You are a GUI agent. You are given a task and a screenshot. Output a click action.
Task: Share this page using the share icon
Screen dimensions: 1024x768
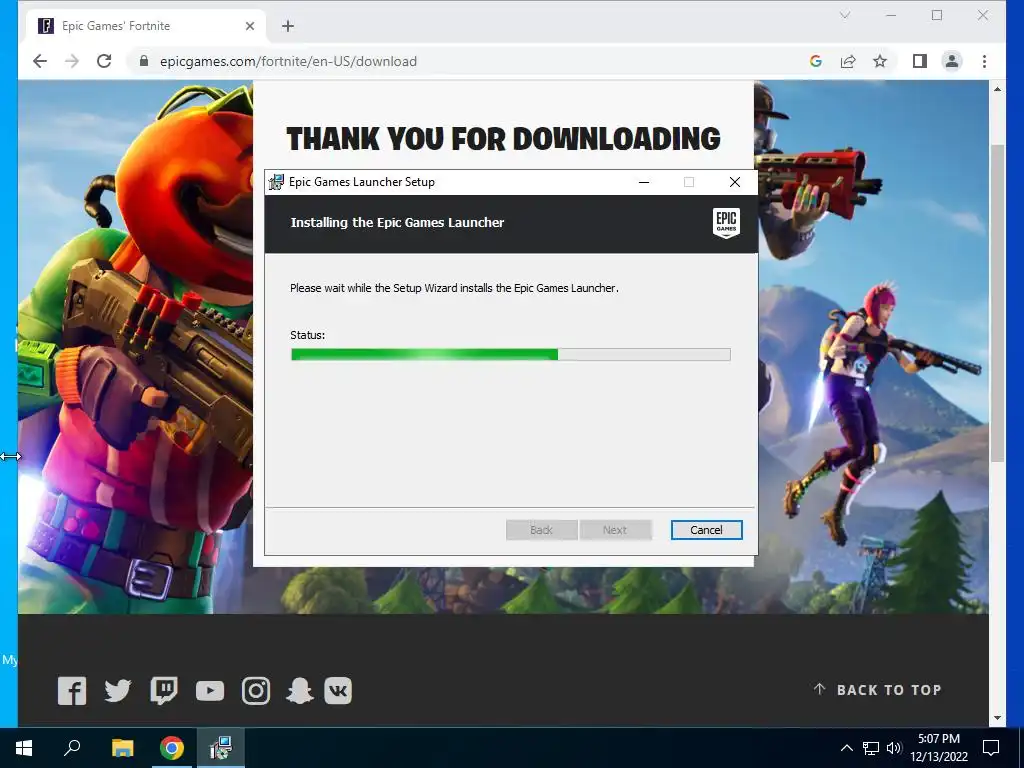[x=848, y=61]
